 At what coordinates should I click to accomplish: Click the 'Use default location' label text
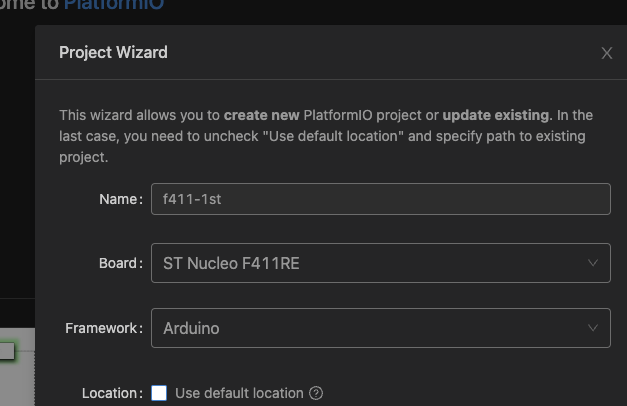(x=239, y=393)
